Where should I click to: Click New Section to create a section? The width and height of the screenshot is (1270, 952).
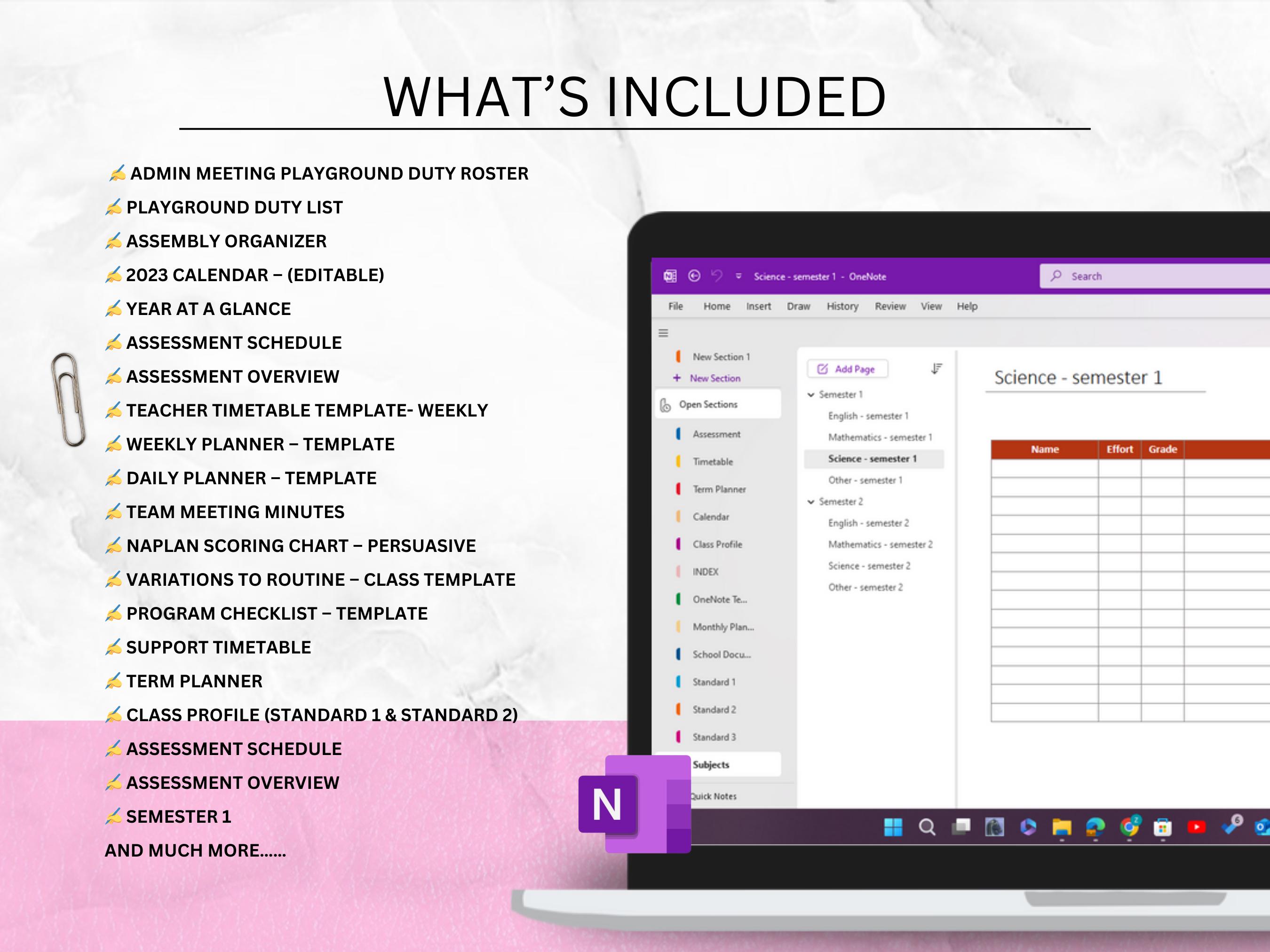[x=715, y=378]
